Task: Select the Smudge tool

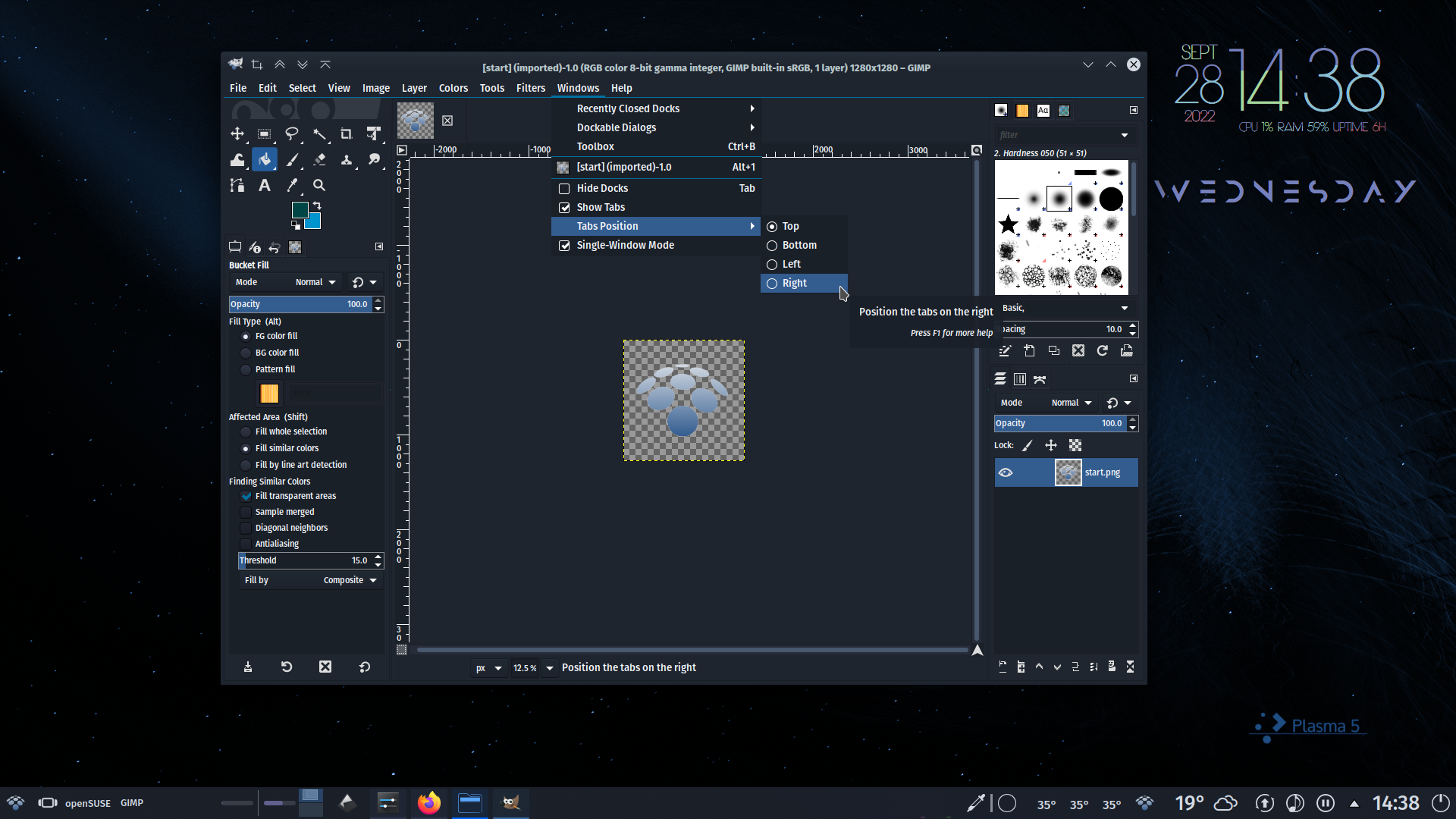Action: tap(374, 160)
